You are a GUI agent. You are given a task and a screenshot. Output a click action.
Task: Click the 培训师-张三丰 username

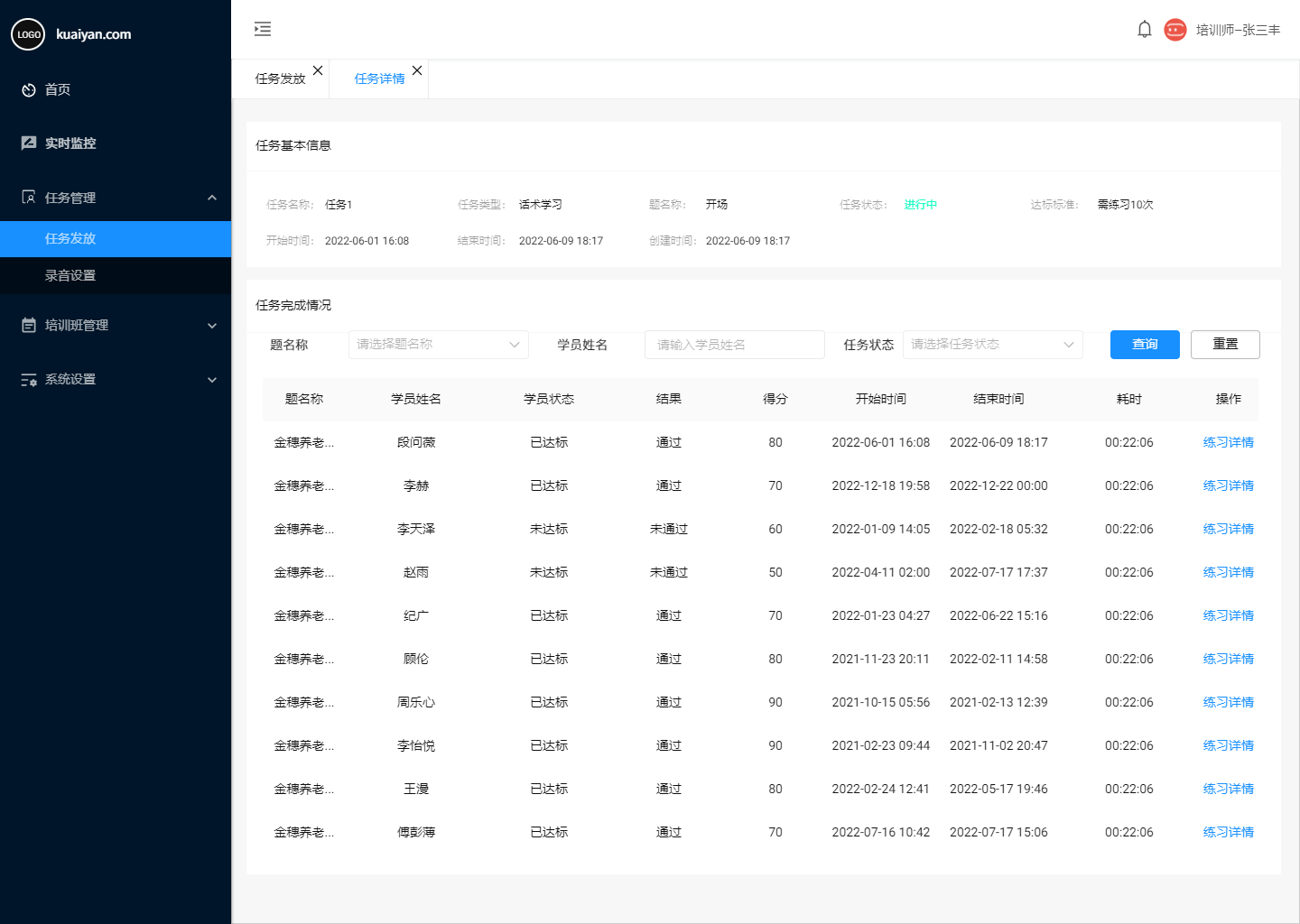coord(1238,30)
